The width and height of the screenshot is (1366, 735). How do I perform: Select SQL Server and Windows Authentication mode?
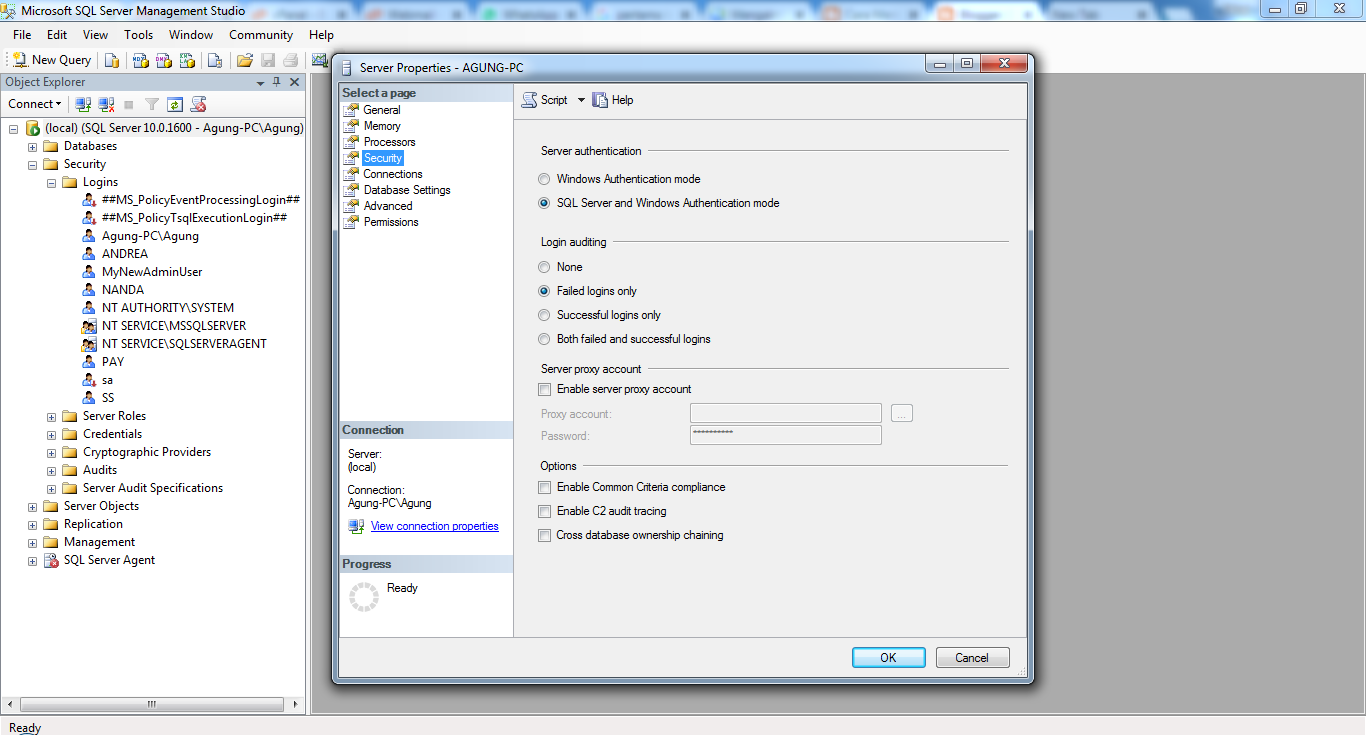click(x=544, y=203)
